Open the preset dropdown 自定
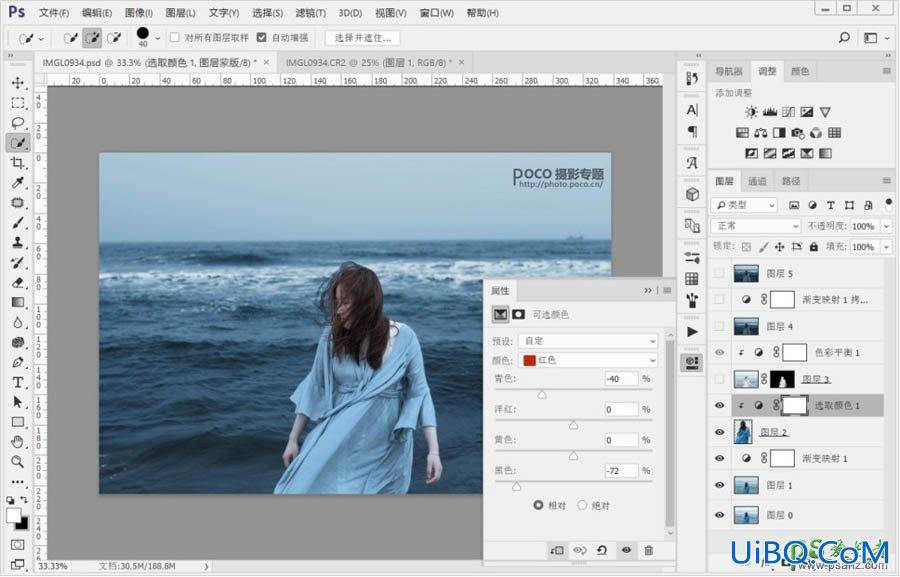 pos(588,341)
